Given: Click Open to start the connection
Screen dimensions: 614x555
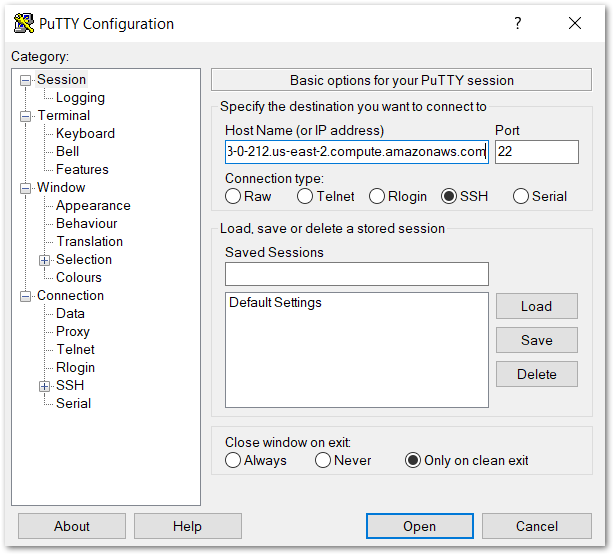Looking at the screenshot, I should point(420,526).
